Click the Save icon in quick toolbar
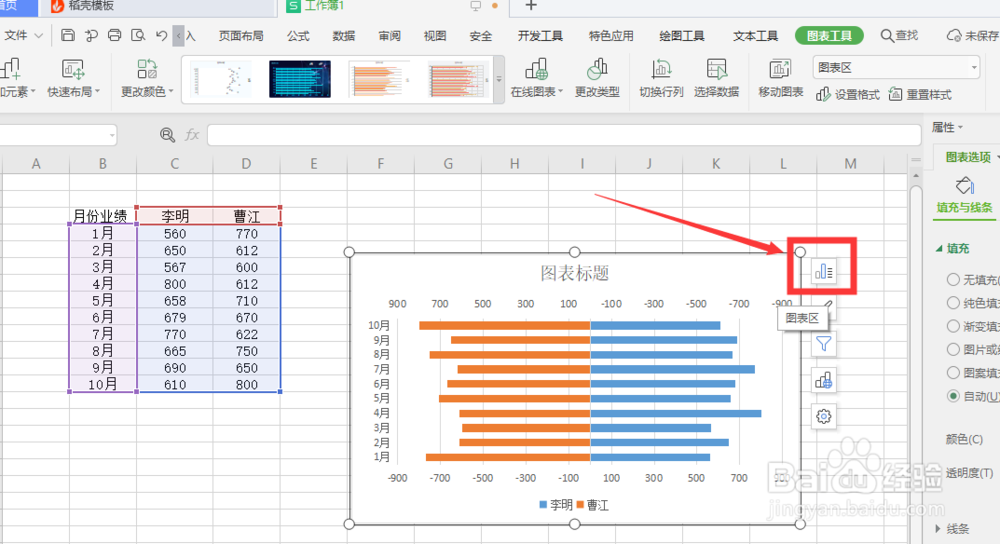The image size is (1000, 544). [x=68, y=35]
